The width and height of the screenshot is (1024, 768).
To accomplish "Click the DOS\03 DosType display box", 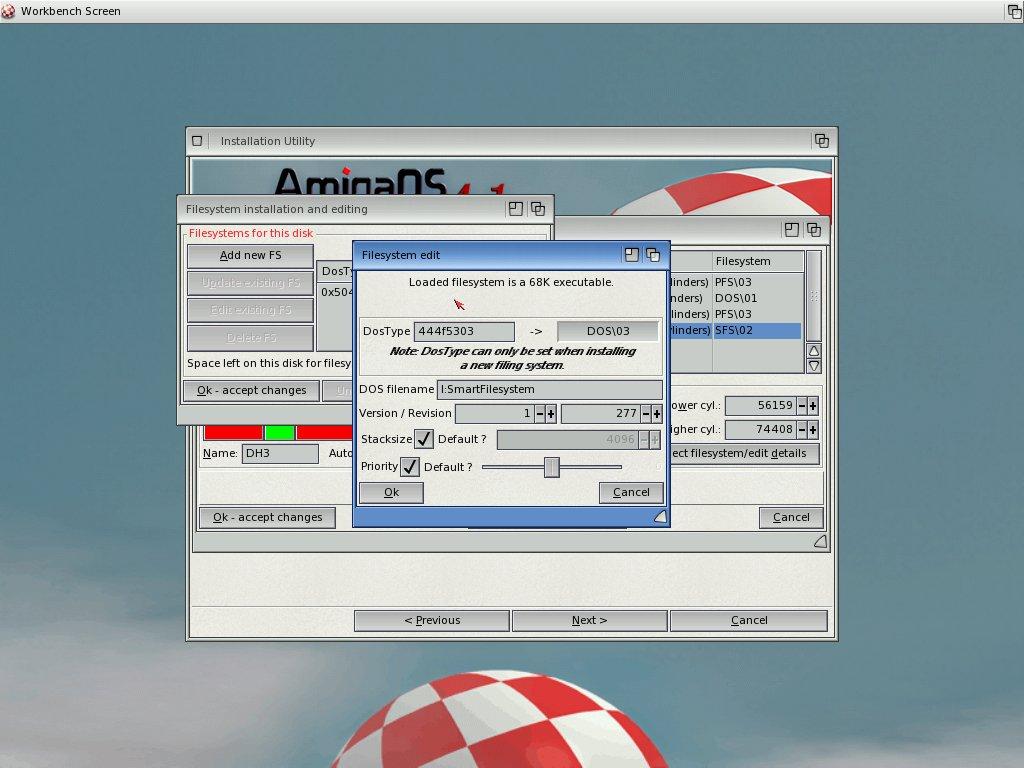I will coord(608,331).
